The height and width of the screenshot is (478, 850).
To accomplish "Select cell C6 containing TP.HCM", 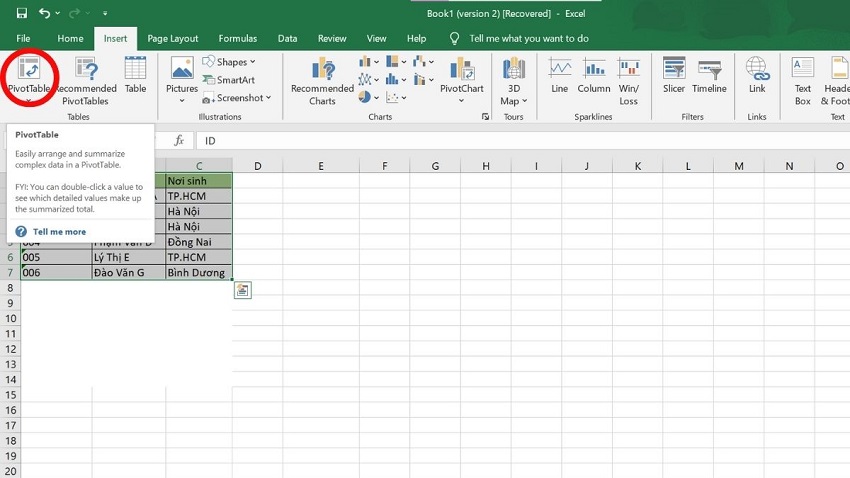I will 199,257.
